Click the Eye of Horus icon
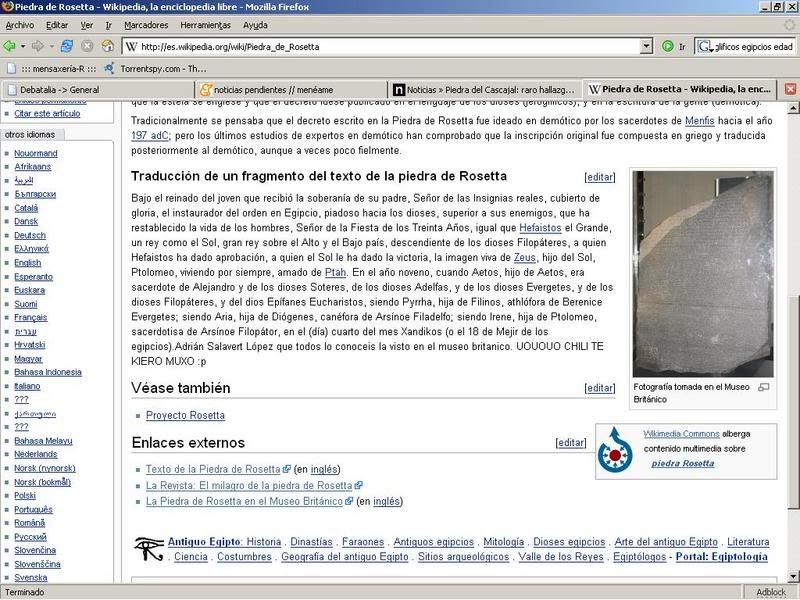Screen dimensions: 800x600 pyautogui.click(x=149, y=549)
